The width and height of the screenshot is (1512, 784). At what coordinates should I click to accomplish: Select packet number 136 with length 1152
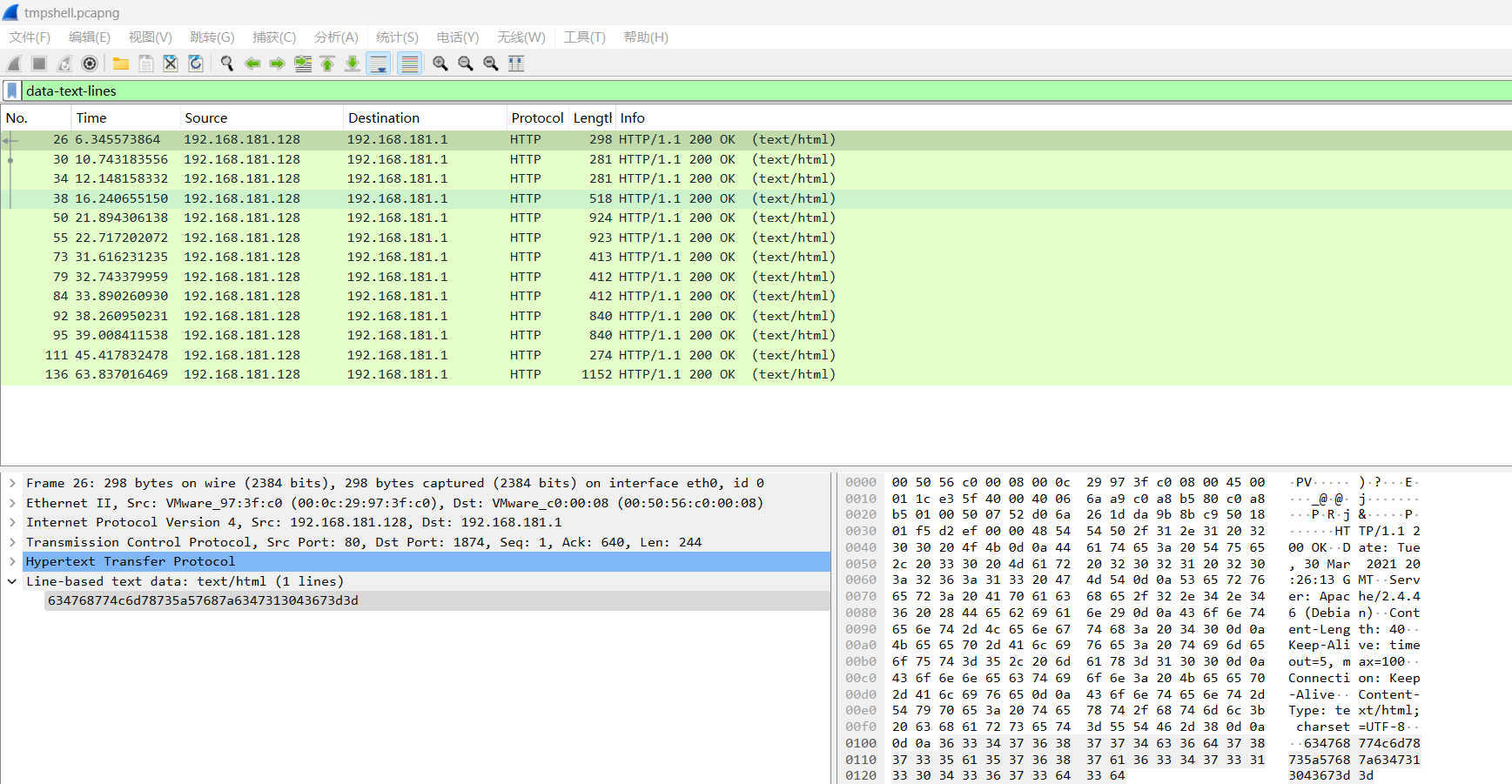point(756,374)
